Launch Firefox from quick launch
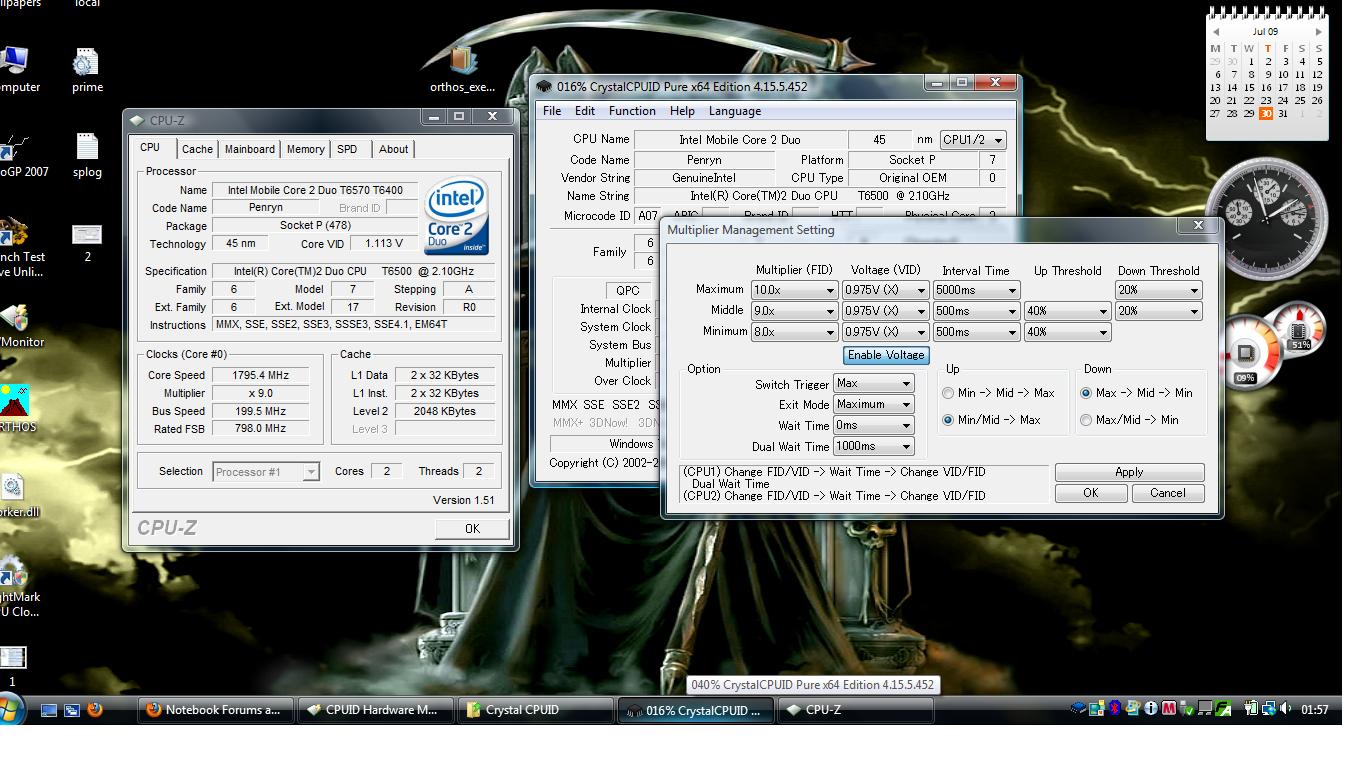This screenshot has width=1366, height=768. pos(95,710)
